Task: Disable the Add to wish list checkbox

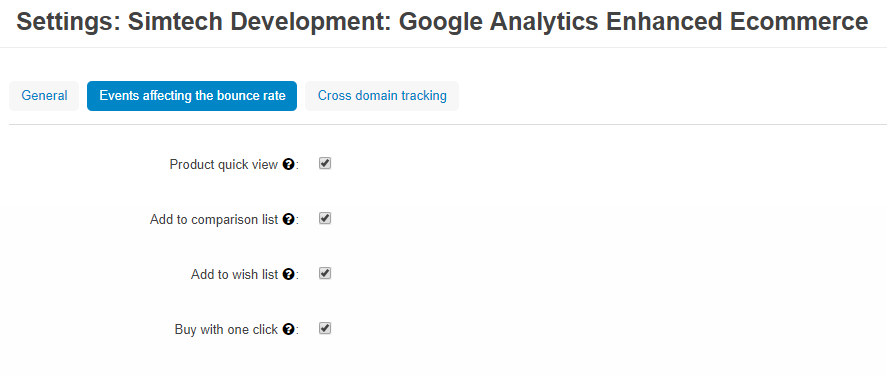Action: click(325, 273)
